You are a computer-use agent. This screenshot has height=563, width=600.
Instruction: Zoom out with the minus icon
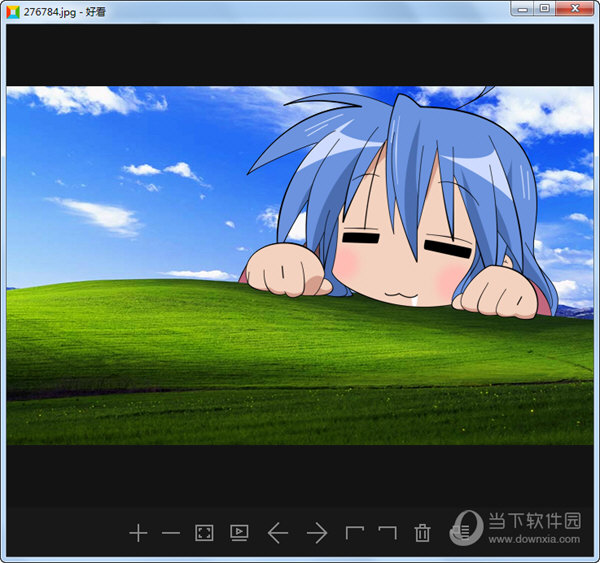click(x=171, y=533)
